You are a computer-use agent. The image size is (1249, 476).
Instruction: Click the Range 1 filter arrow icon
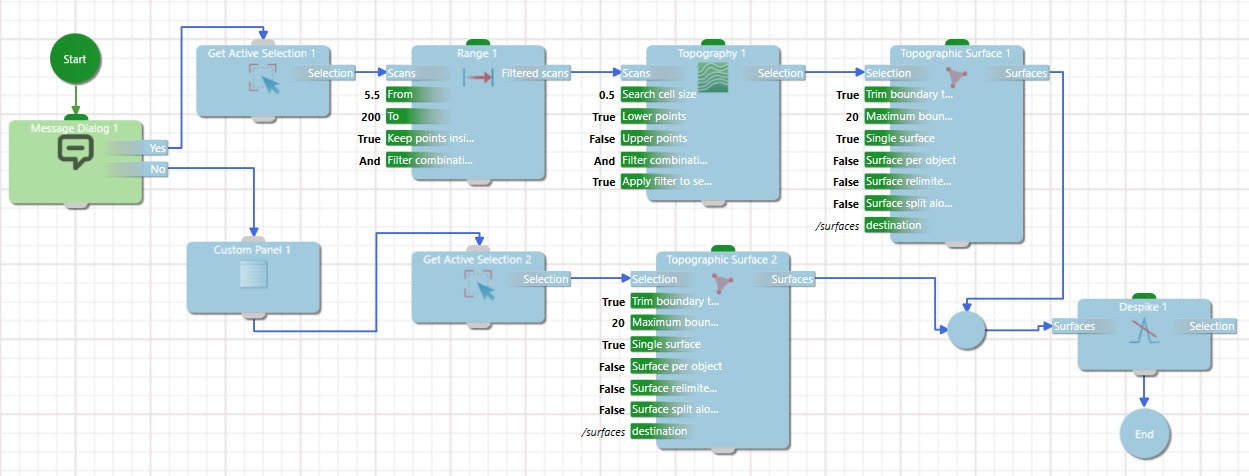478,78
